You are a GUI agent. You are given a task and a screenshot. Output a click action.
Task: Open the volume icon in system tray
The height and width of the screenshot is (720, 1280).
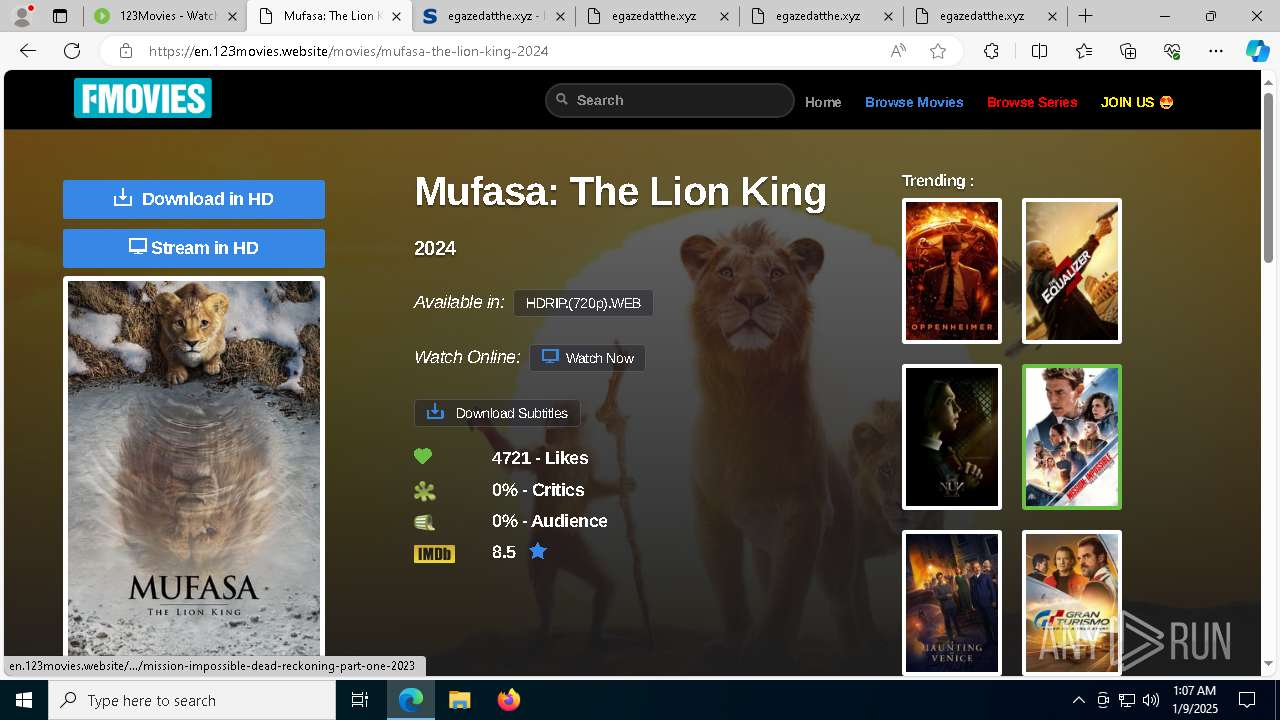[x=1151, y=700]
